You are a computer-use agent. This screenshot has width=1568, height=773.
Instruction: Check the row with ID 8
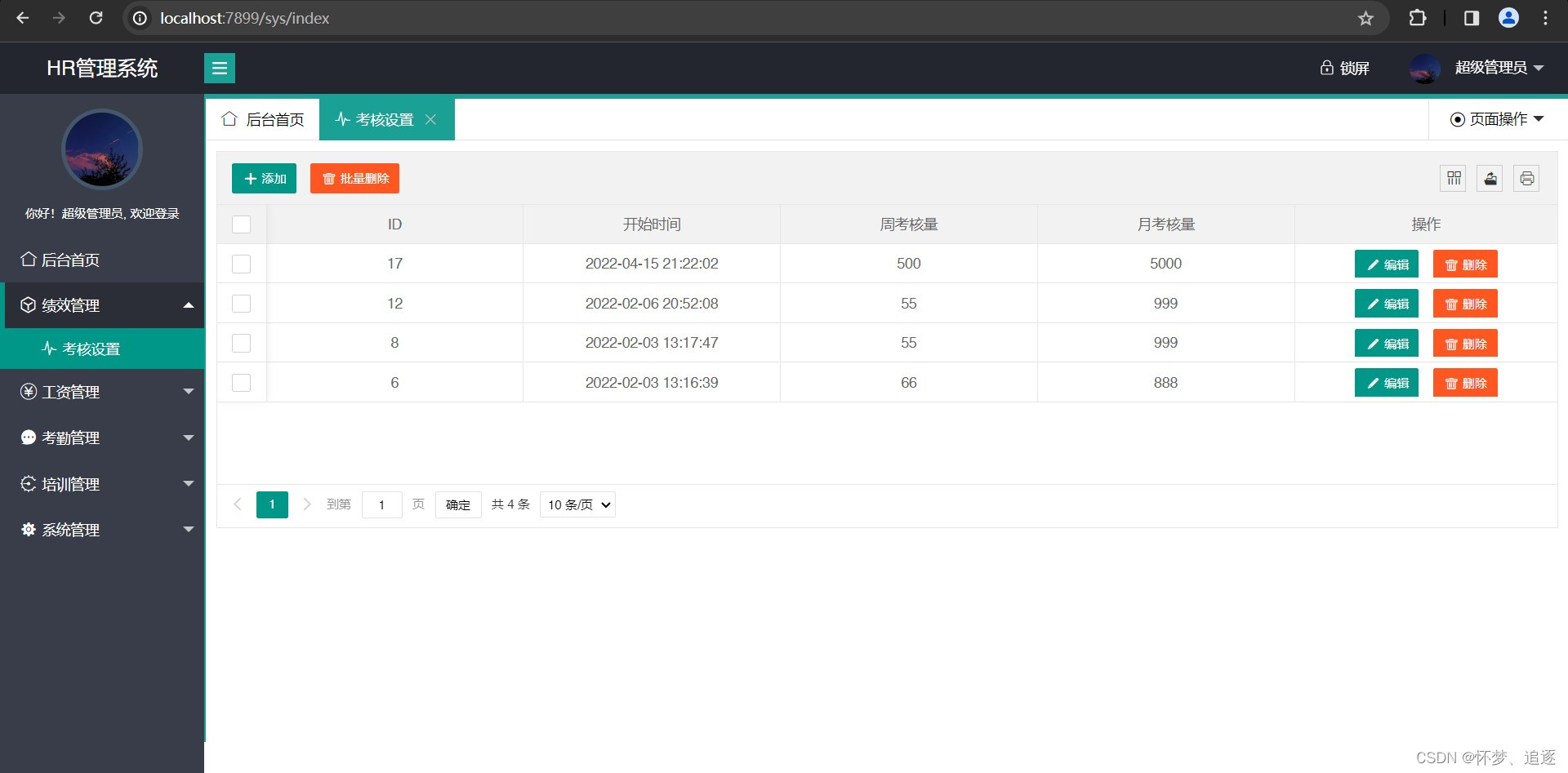point(242,343)
